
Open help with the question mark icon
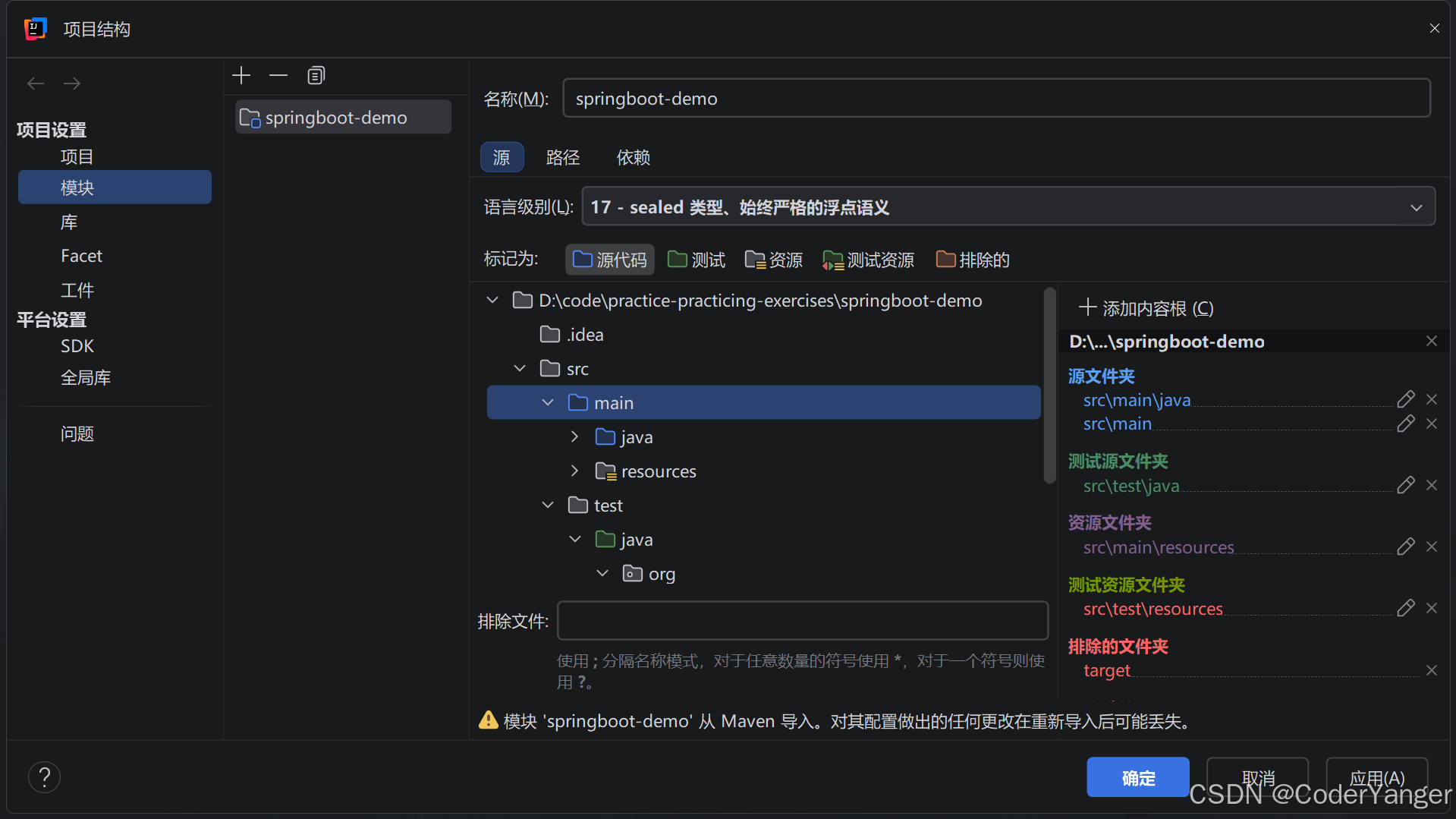(x=45, y=777)
